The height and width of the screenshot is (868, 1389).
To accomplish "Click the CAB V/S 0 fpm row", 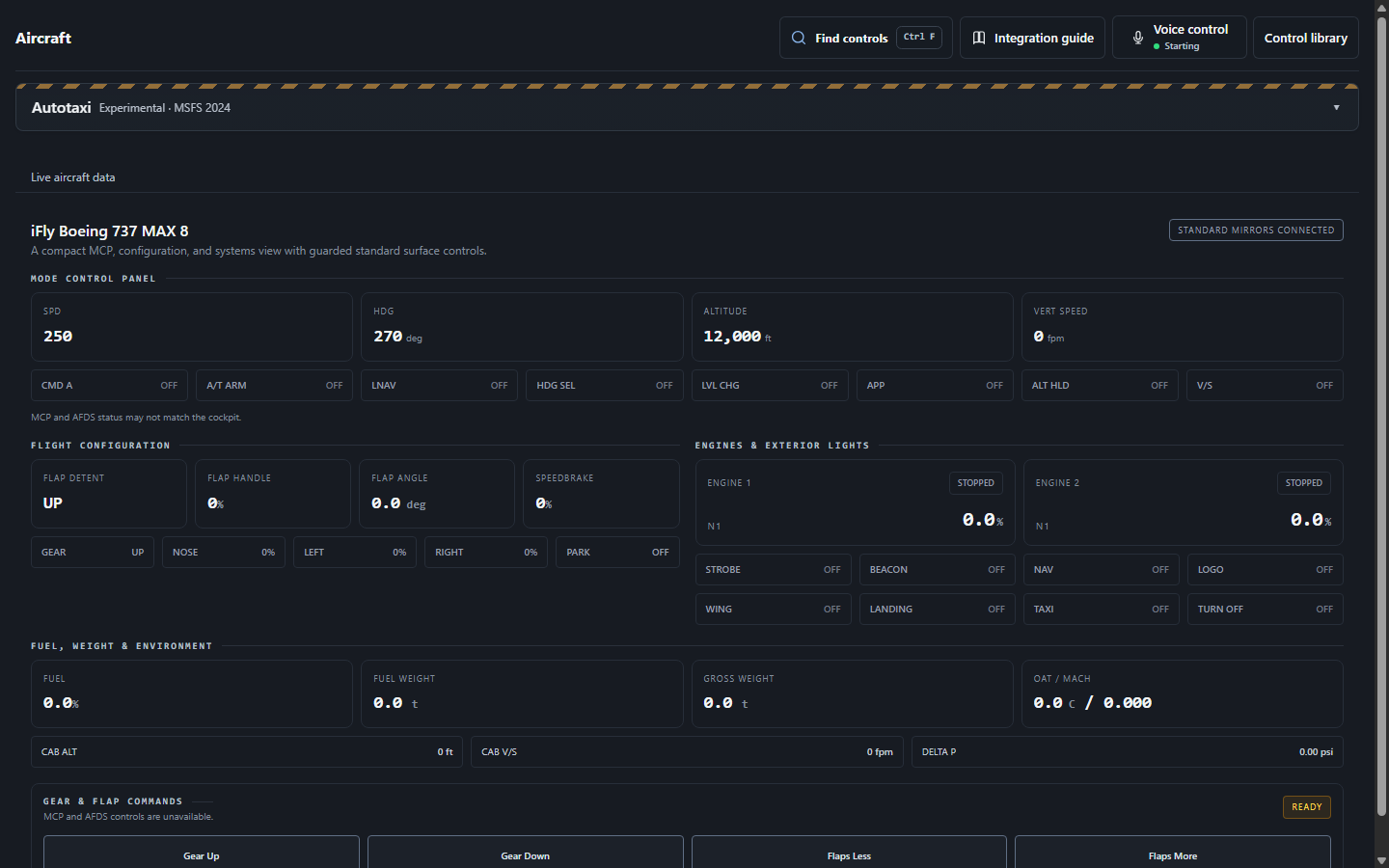I will click(x=687, y=752).
